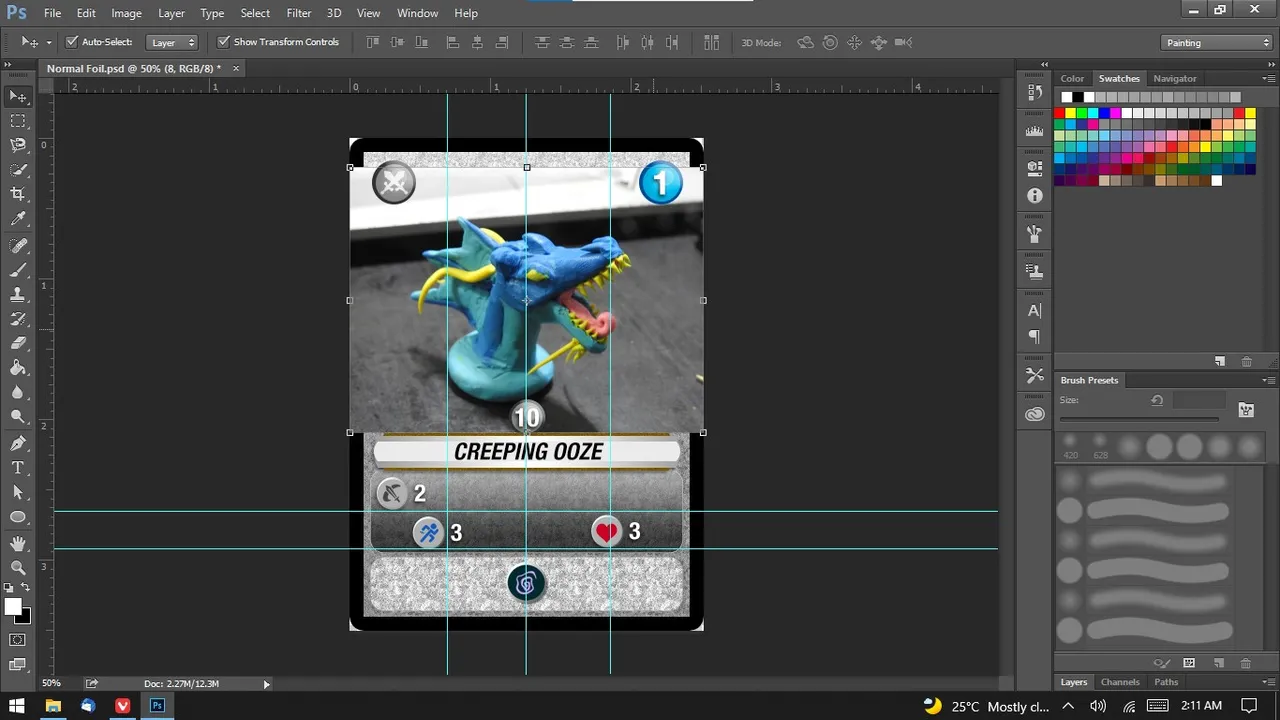Open the Brush Presets panel flyout menu
This screenshot has height=720, width=1280.
tap(1268, 380)
